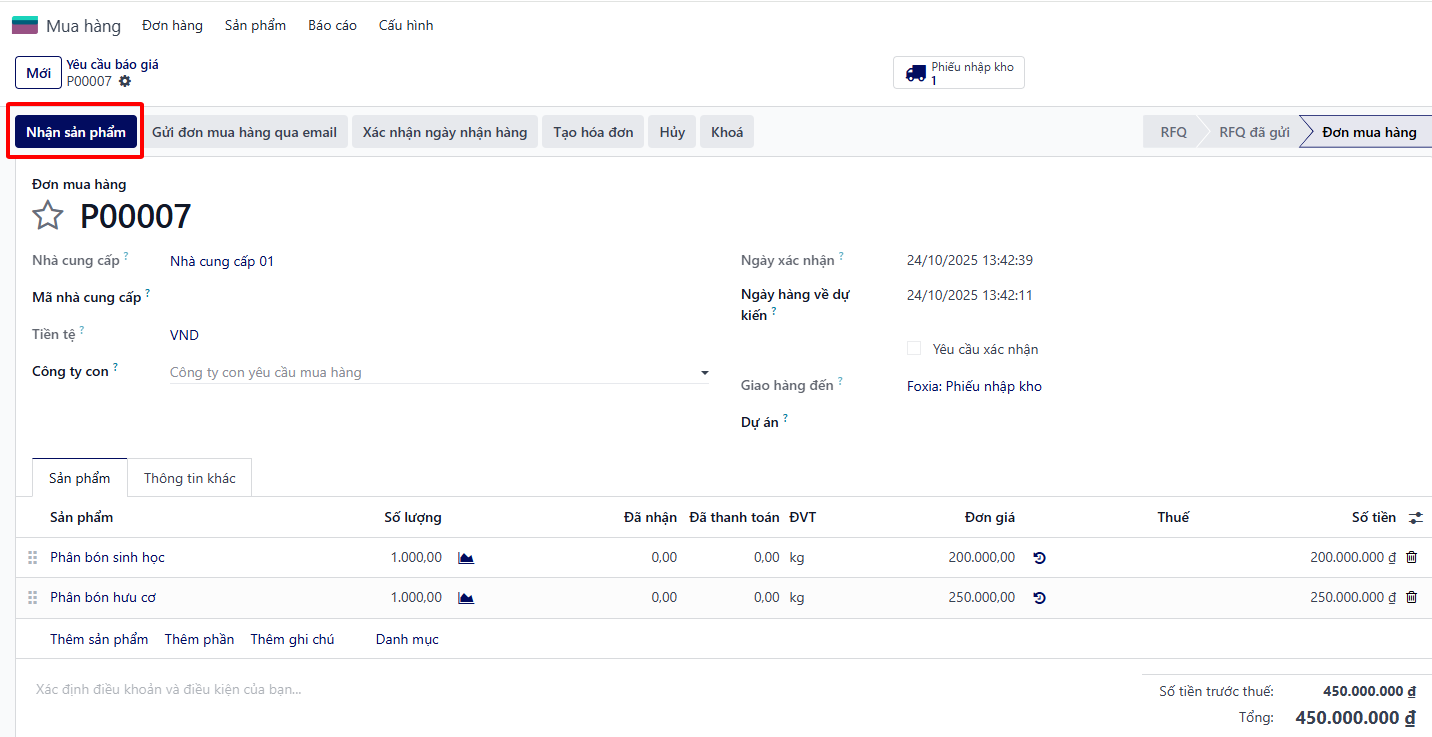The width and height of the screenshot is (1432, 737).
Task: Open the Báo cáo menu
Action: point(332,25)
